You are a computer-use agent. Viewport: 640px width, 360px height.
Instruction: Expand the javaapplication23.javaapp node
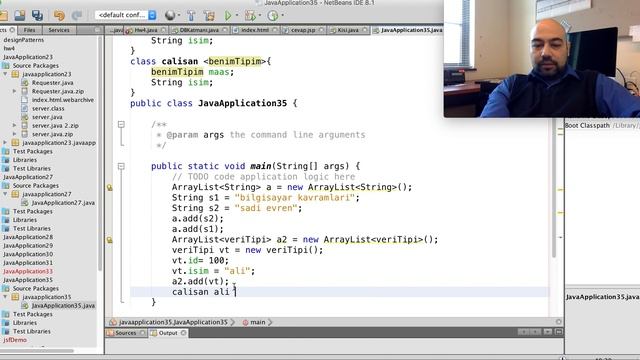[x=5, y=143]
